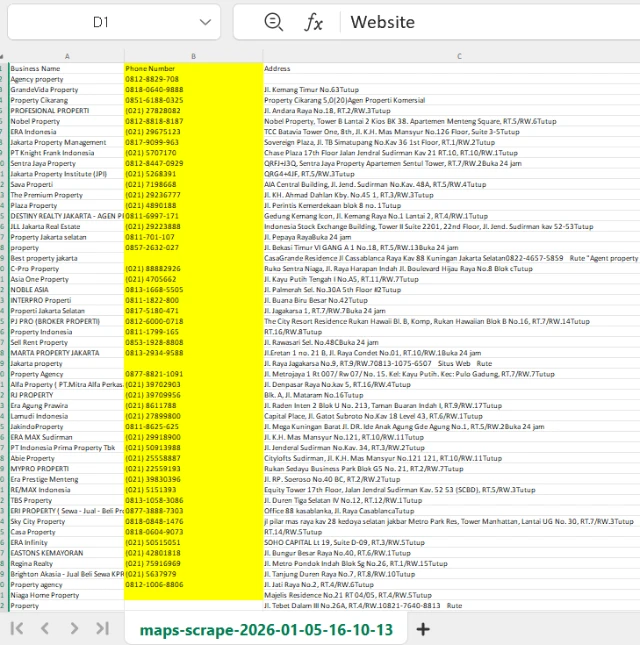Go to next sheet arrow
This screenshot has height=645, width=640.
point(74,628)
